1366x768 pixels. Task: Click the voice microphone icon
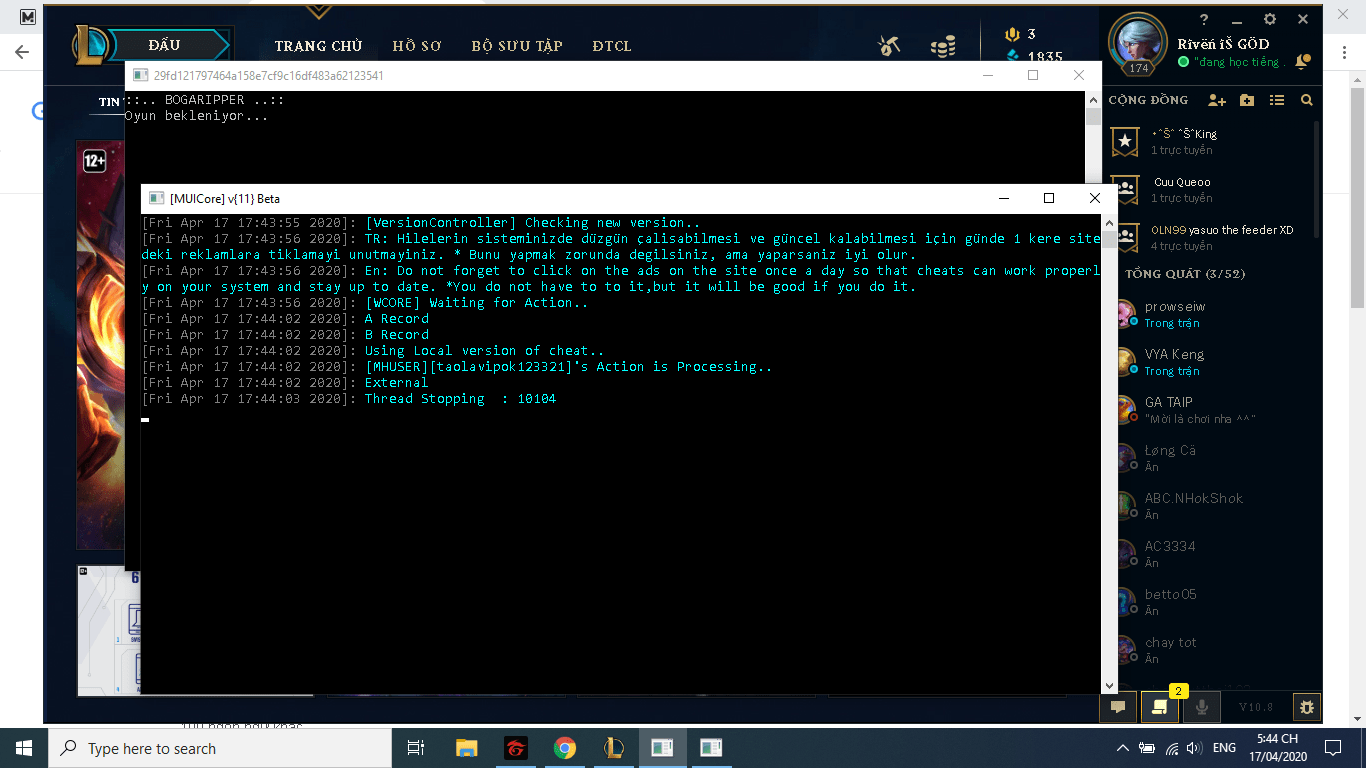click(x=1202, y=706)
